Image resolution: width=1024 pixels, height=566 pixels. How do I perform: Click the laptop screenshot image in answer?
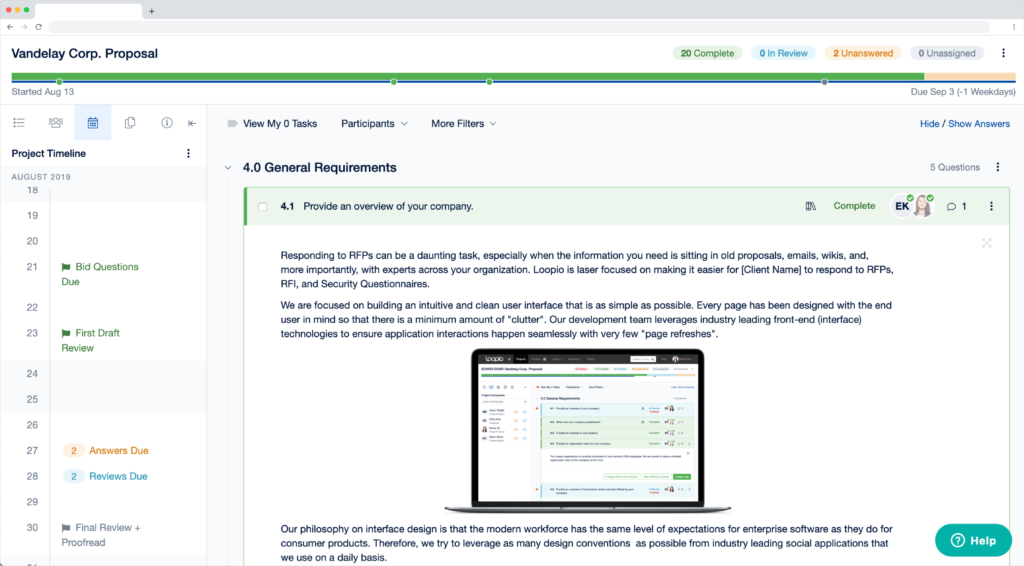point(587,431)
